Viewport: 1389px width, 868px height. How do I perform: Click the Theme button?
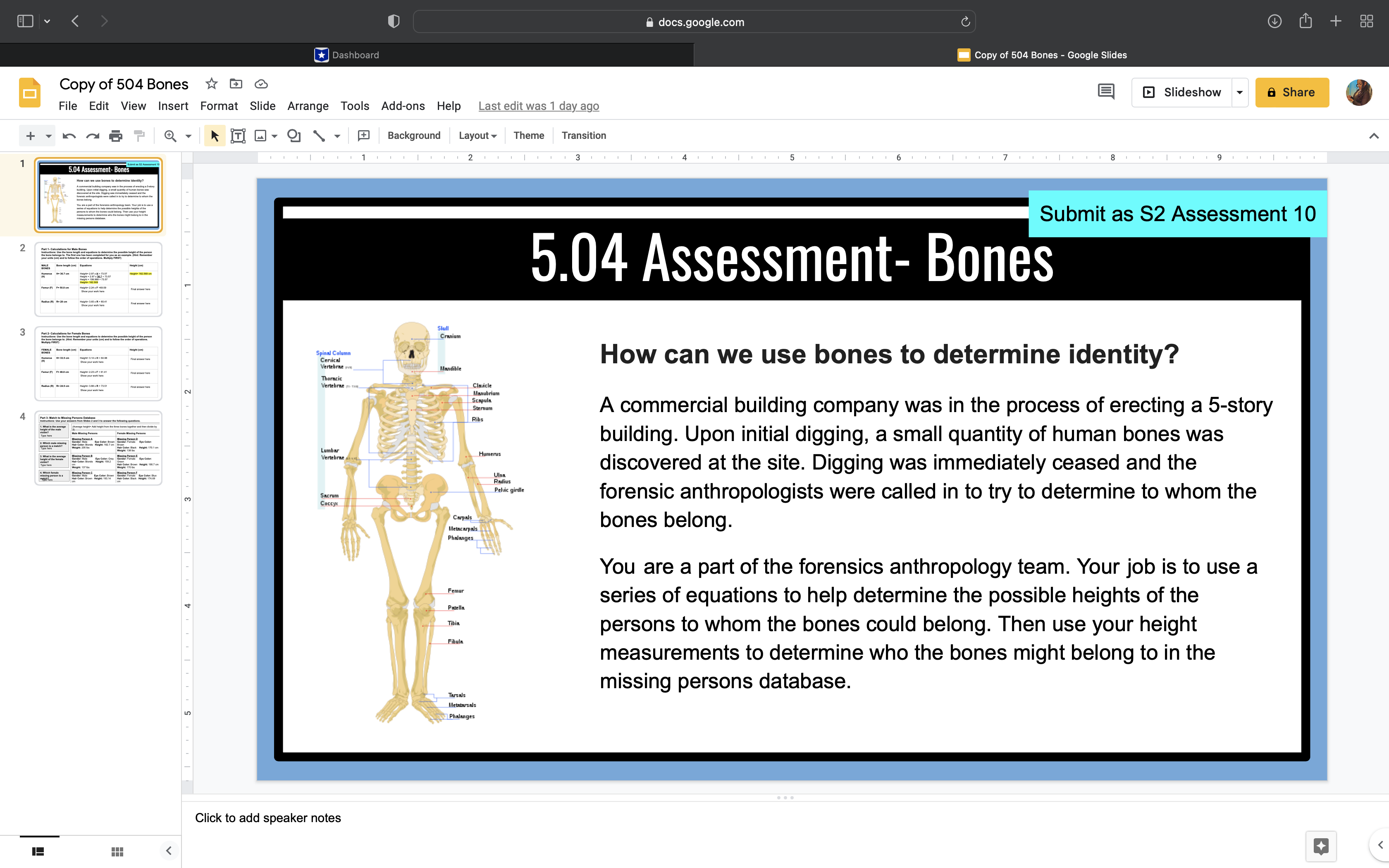coord(529,136)
